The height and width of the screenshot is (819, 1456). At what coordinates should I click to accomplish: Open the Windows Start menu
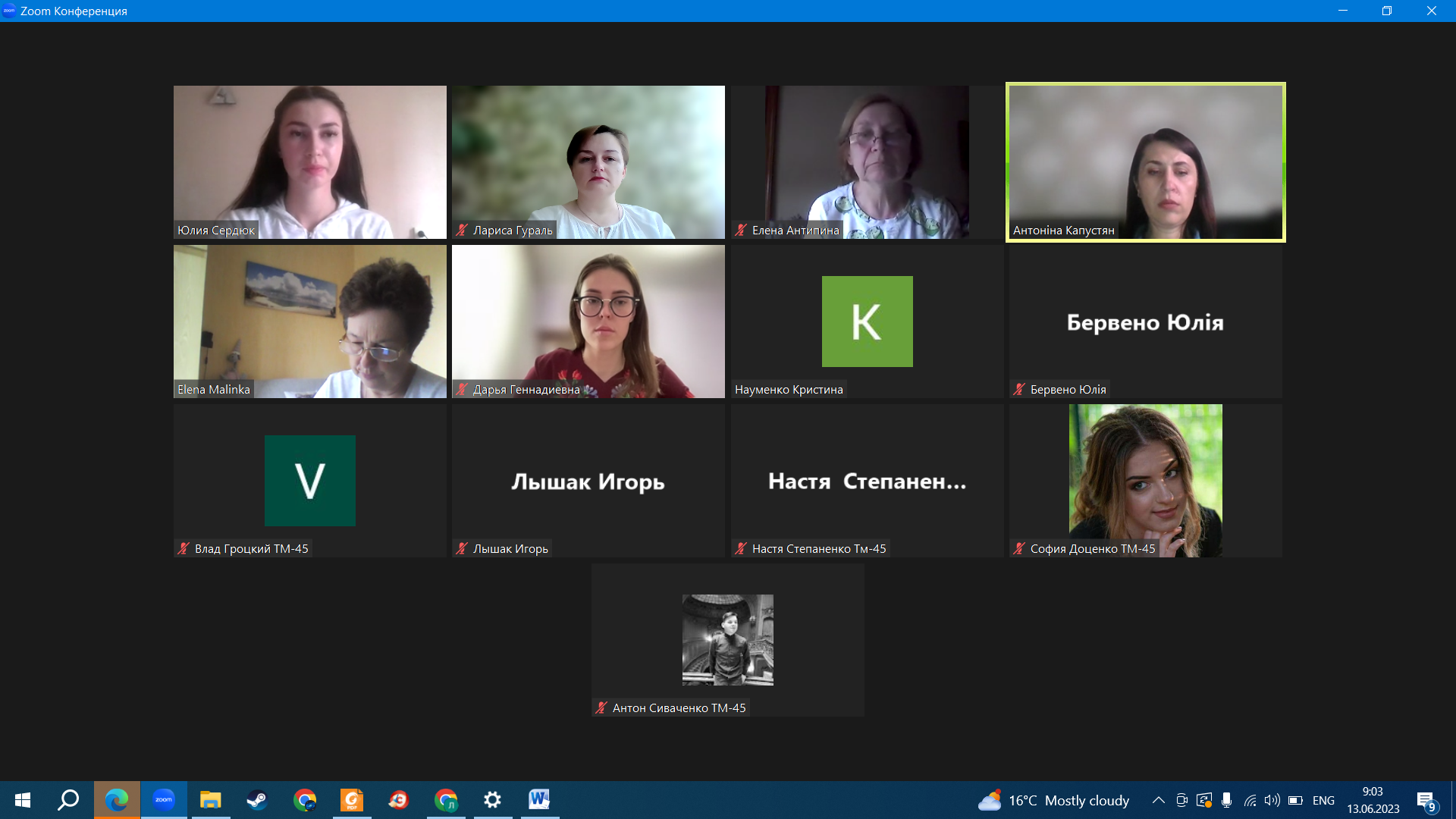[x=23, y=800]
